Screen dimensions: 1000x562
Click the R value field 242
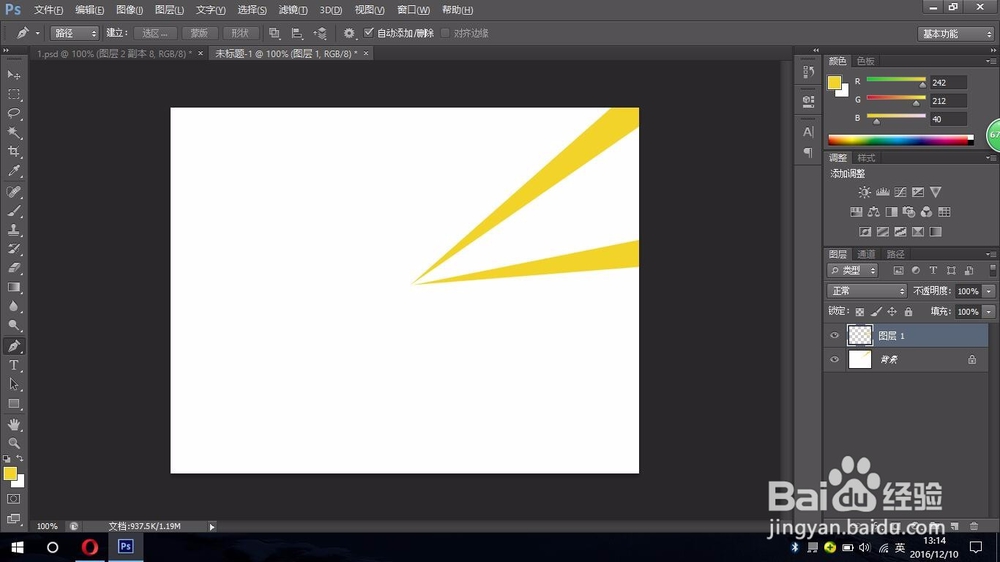tap(948, 82)
